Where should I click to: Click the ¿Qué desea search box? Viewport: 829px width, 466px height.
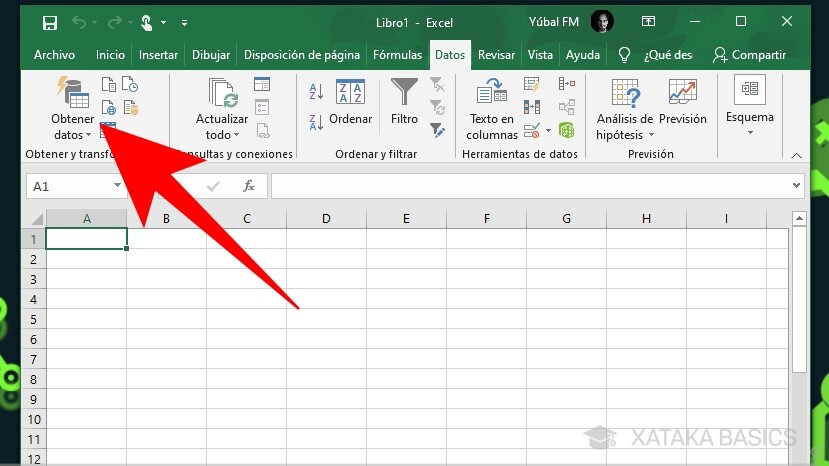click(x=668, y=55)
